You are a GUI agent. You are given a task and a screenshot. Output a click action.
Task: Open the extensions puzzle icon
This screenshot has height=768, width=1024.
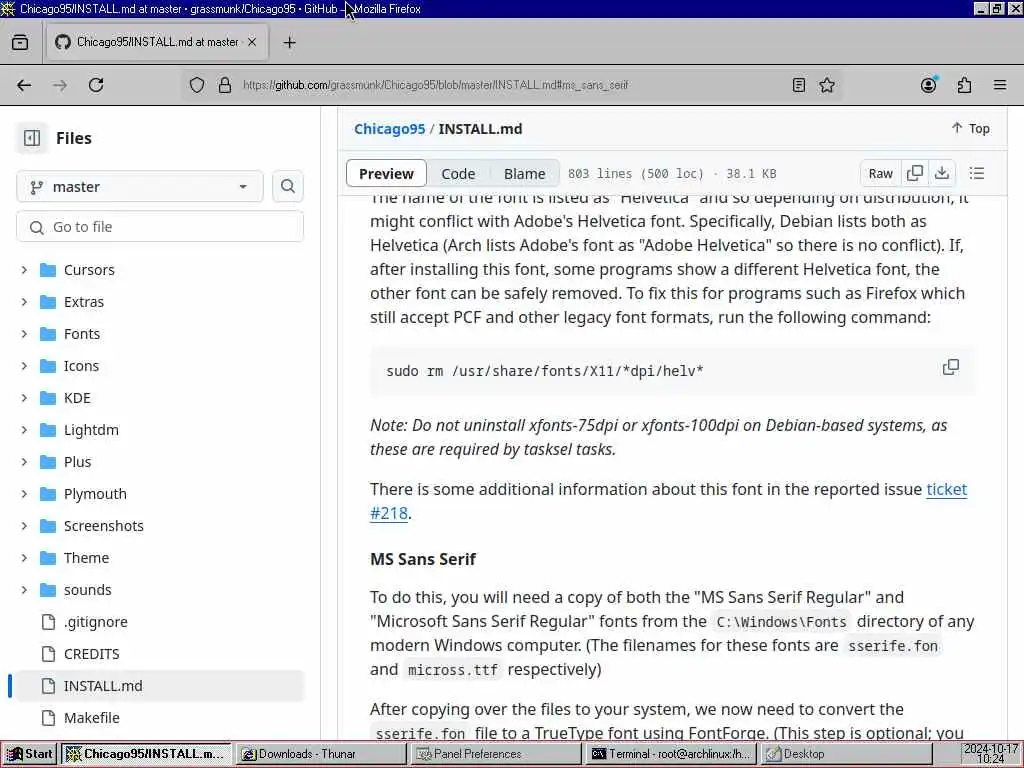coord(964,85)
